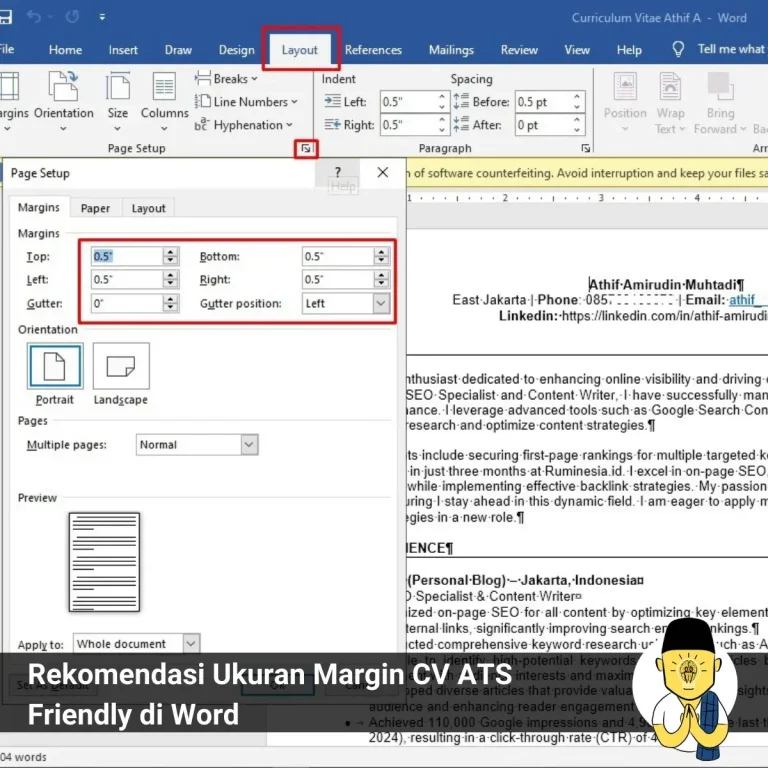Click the Redo icon in quick access
Viewport: 768px width, 768px height.
(x=72, y=17)
